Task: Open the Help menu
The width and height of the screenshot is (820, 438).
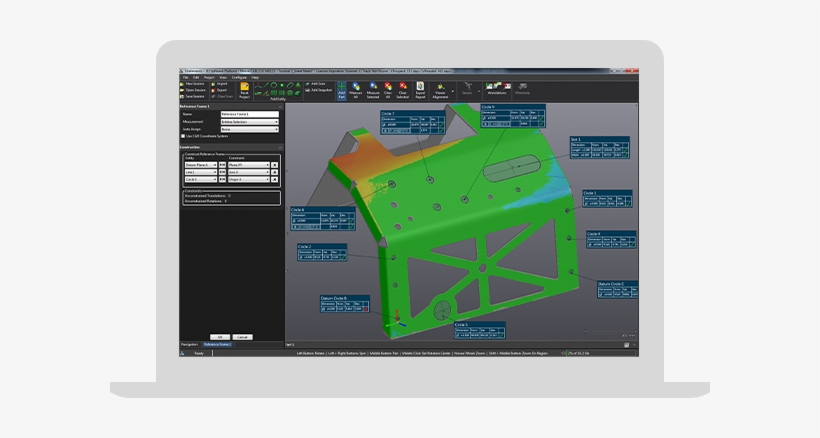Action: point(255,77)
